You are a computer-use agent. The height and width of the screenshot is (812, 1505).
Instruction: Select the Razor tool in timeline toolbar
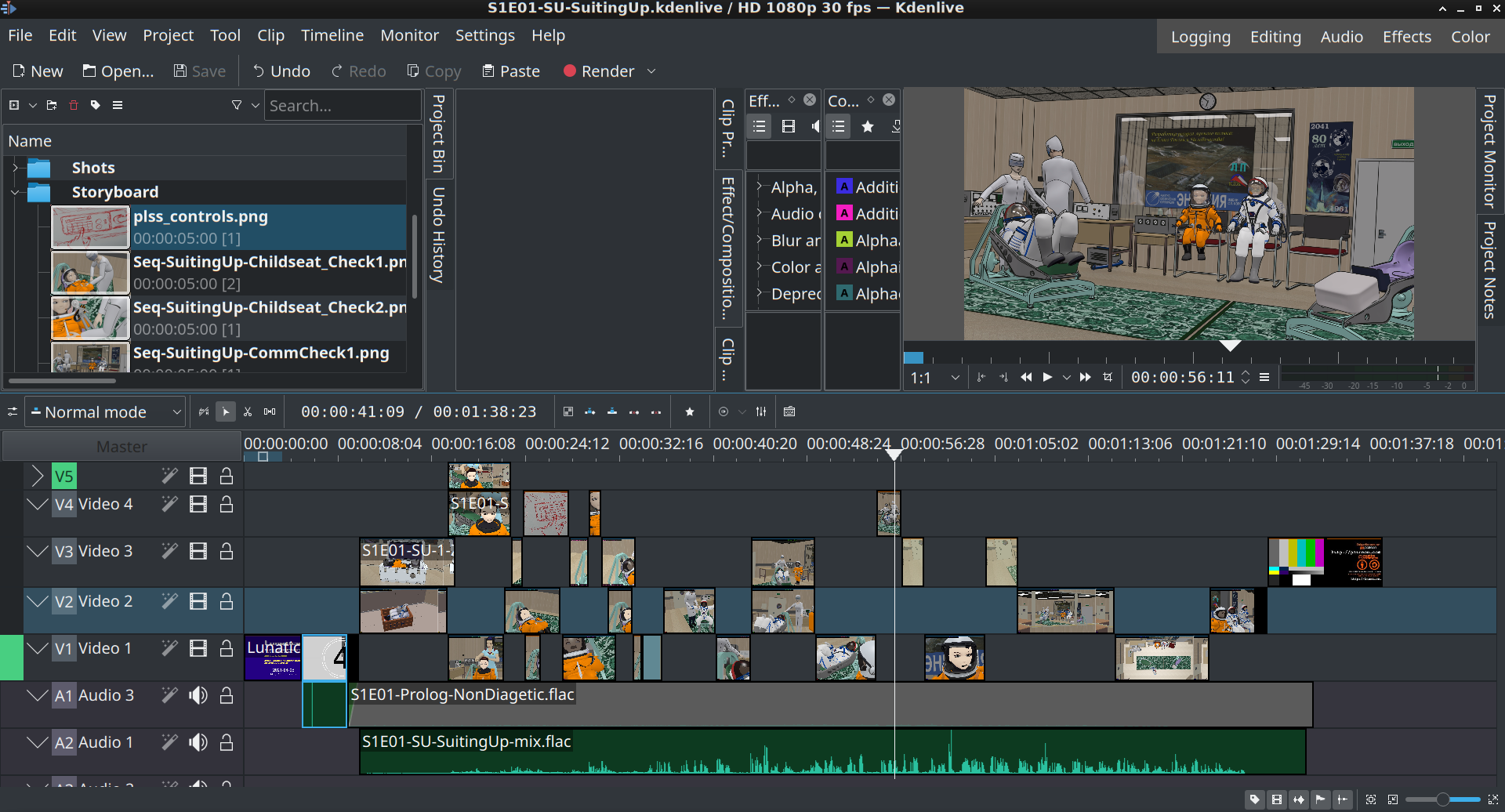point(248,411)
